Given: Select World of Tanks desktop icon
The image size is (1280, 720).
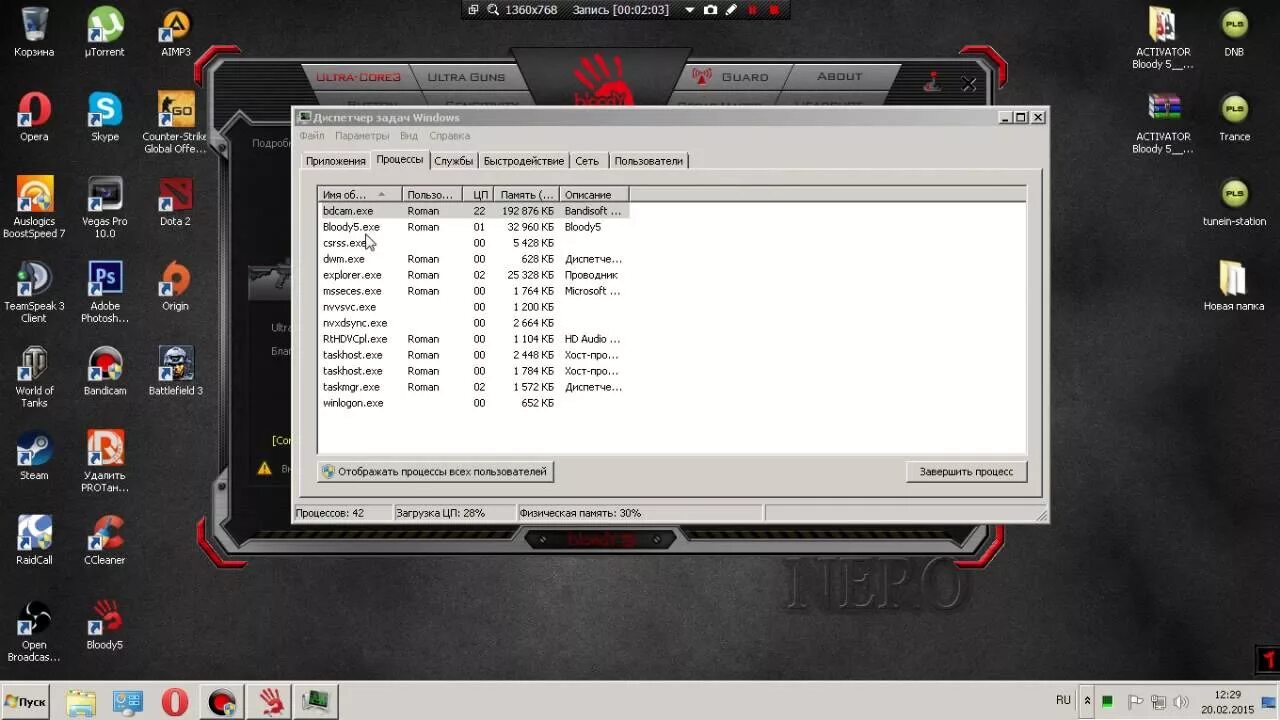Looking at the screenshot, I should [x=34, y=377].
